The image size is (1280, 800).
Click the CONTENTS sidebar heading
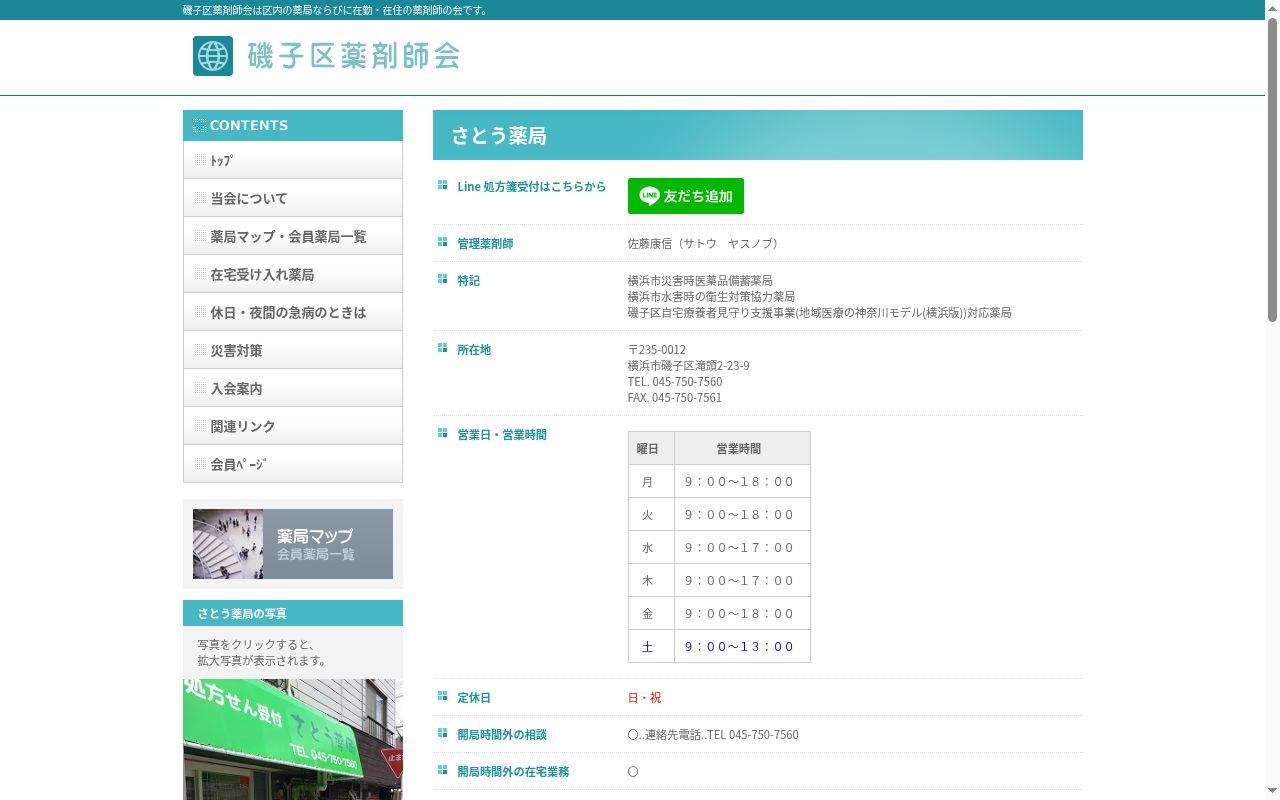pyautogui.click(x=293, y=125)
